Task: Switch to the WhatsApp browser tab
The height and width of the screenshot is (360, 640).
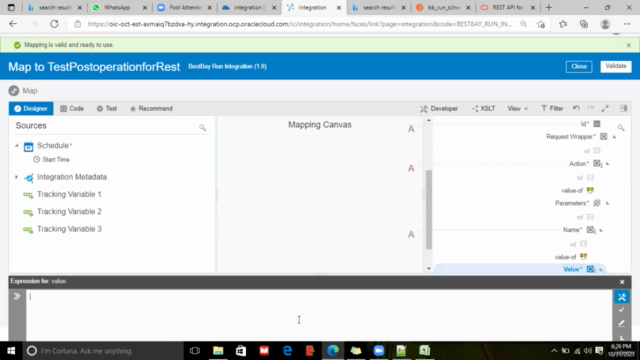Action: 119,8
